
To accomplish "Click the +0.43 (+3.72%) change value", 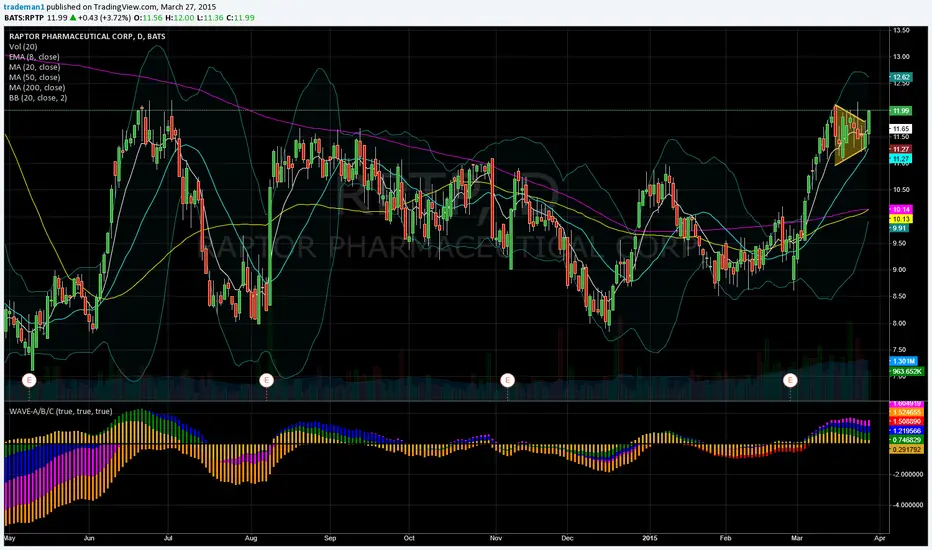I will (104, 18).
